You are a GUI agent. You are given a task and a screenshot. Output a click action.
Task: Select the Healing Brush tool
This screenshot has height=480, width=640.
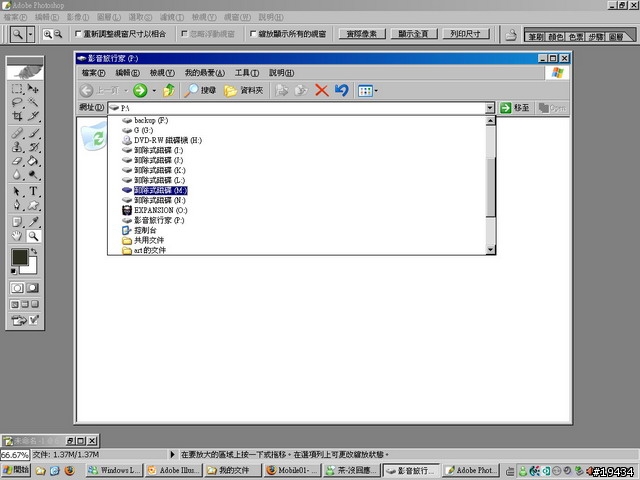coord(17,133)
